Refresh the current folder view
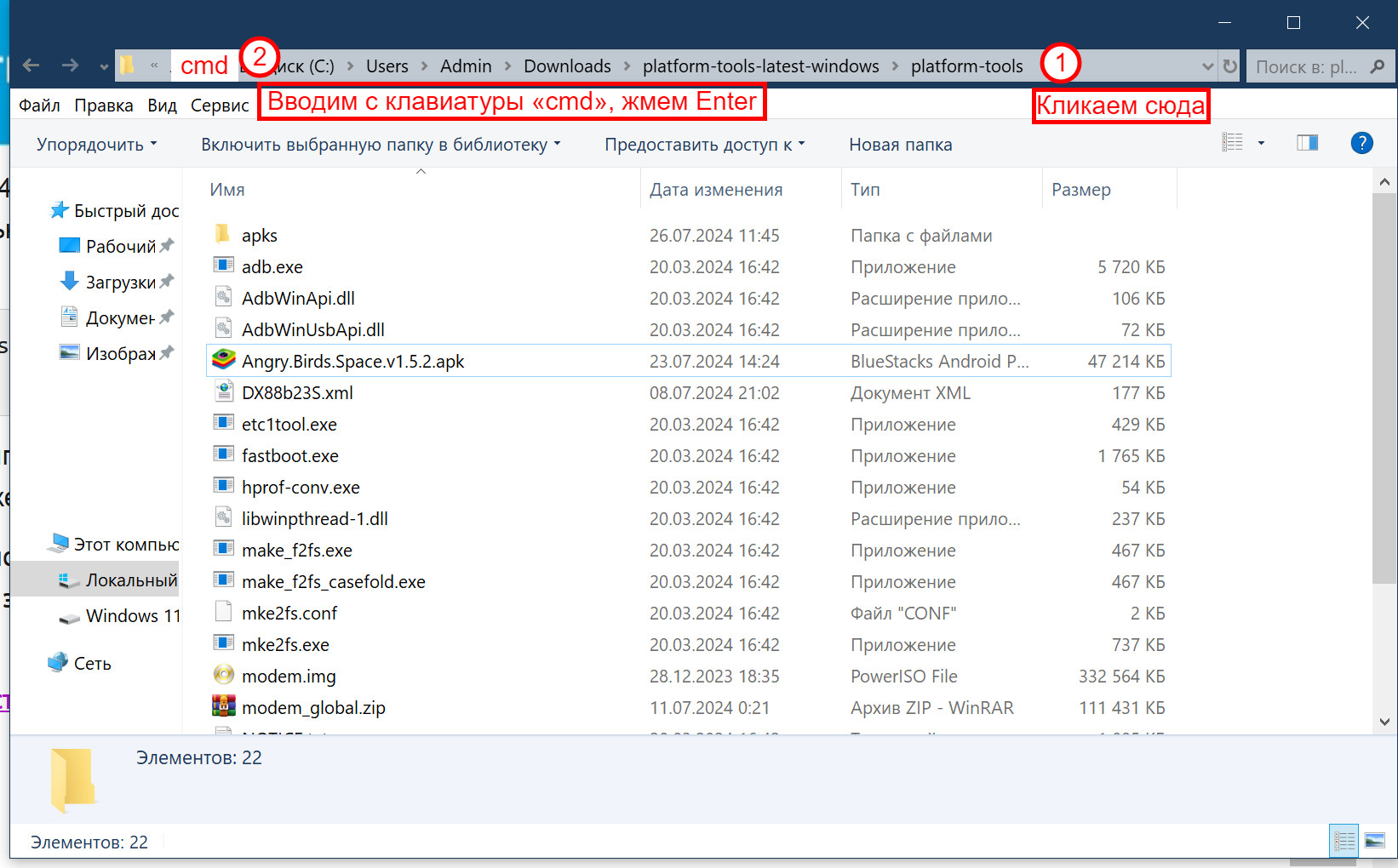 tap(1230, 66)
